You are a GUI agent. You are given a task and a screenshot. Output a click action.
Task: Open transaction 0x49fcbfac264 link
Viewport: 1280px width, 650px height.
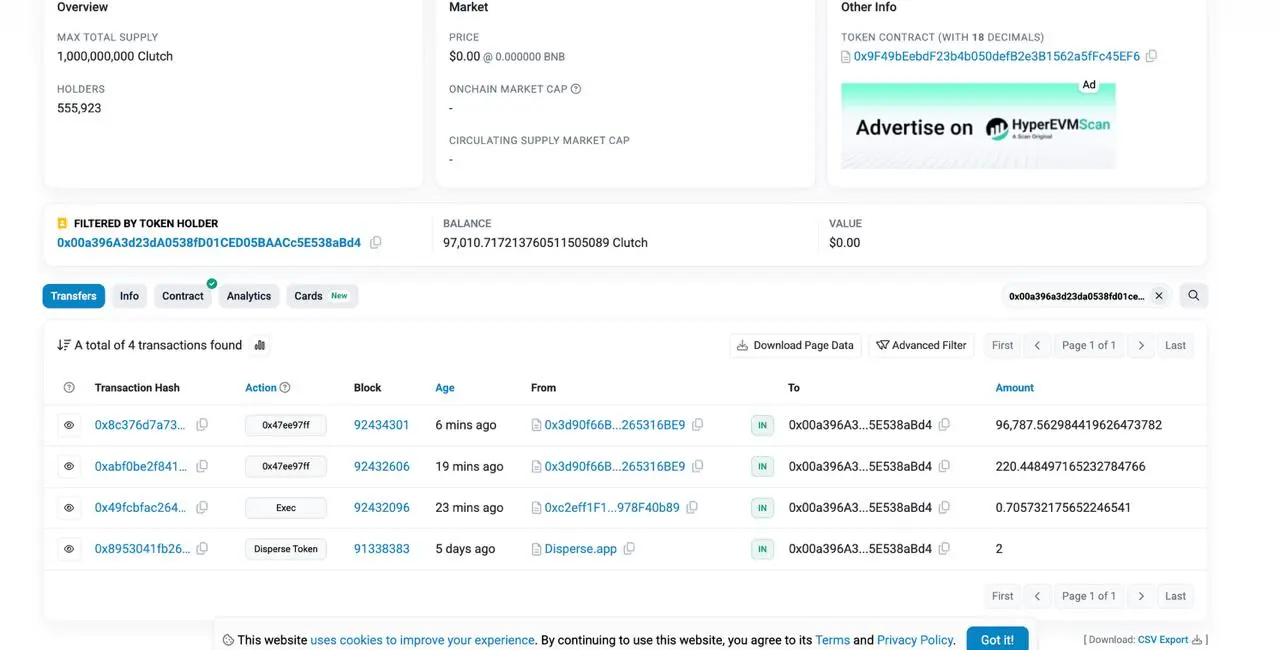tap(140, 508)
